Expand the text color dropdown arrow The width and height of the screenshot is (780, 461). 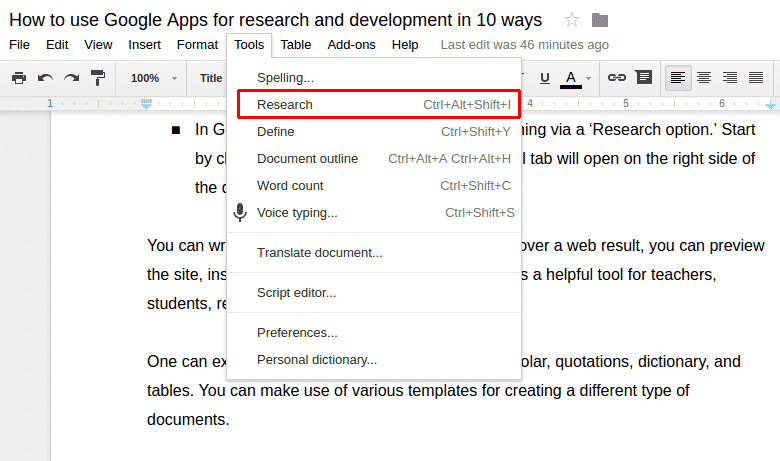[x=588, y=78]
